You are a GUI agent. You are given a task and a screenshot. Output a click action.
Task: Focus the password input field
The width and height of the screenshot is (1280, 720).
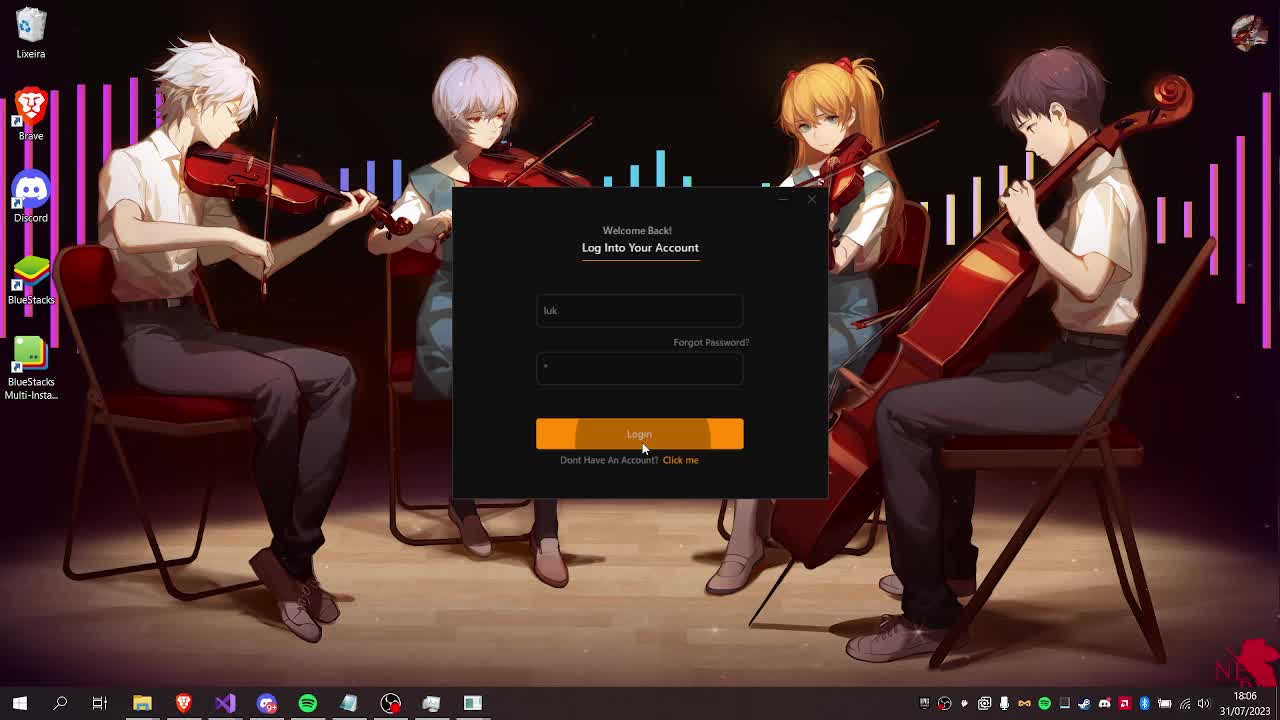639,369
